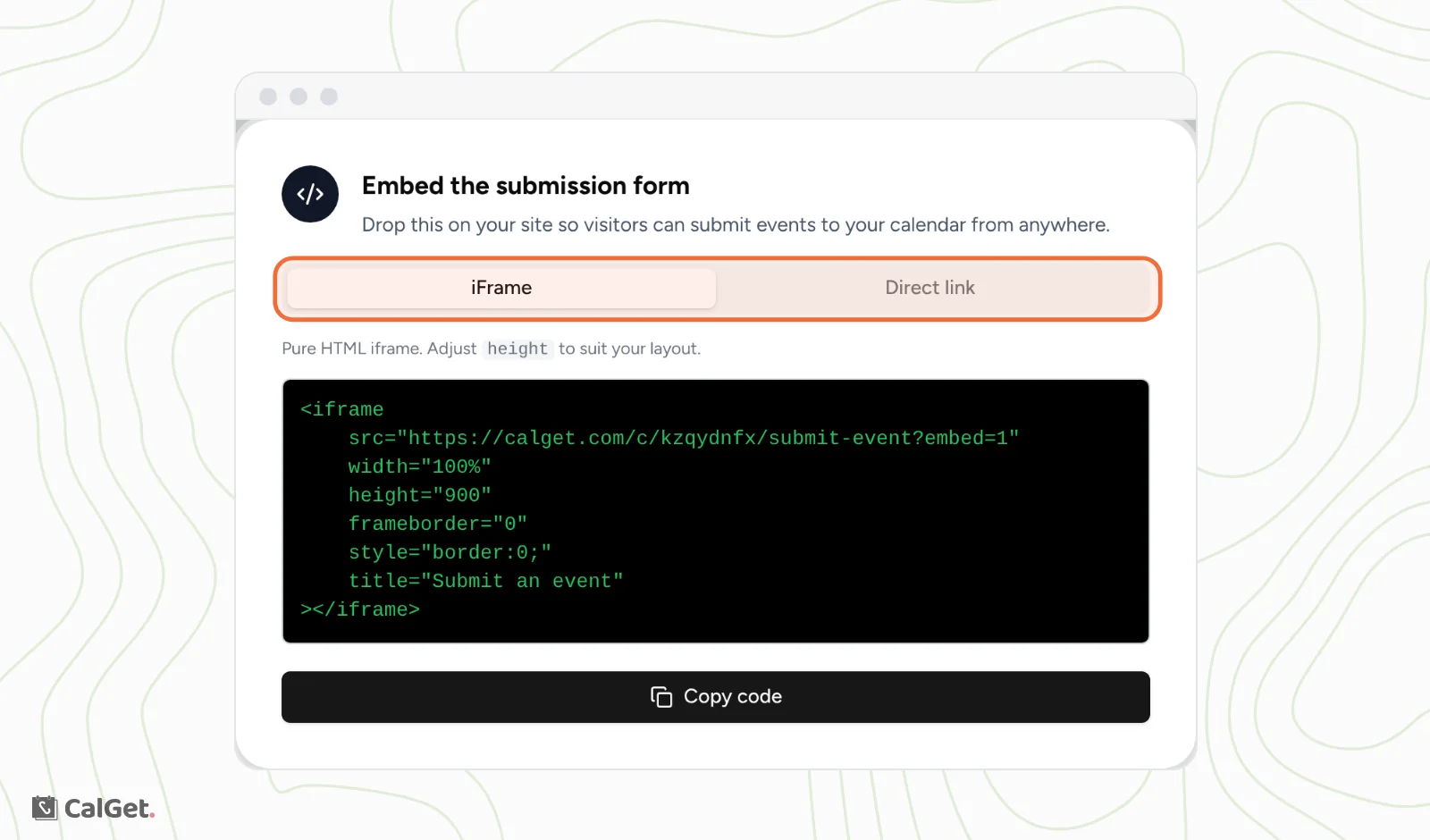This screenshot has height=840, width=1430.
Task: Click the 'Drop this on your site' description text
Action: 736,225
